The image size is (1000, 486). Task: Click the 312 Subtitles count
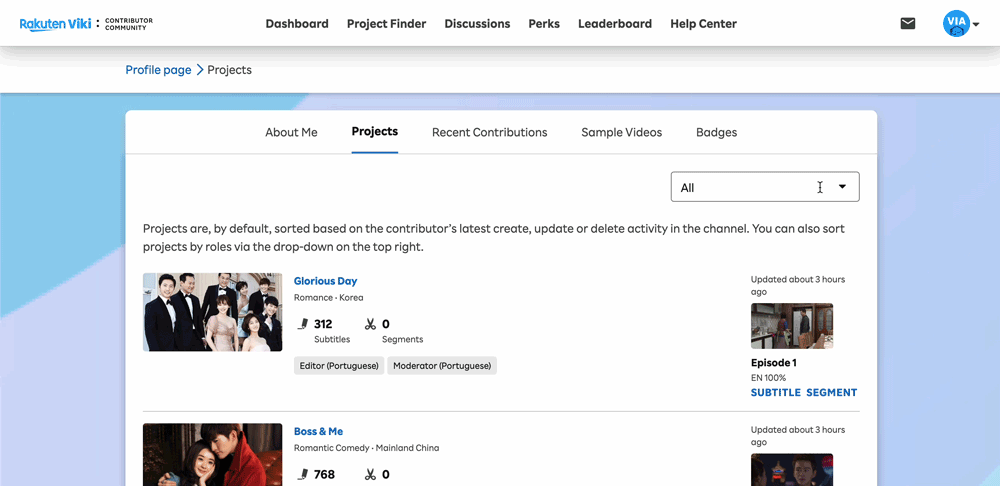(x=323, y=324)
